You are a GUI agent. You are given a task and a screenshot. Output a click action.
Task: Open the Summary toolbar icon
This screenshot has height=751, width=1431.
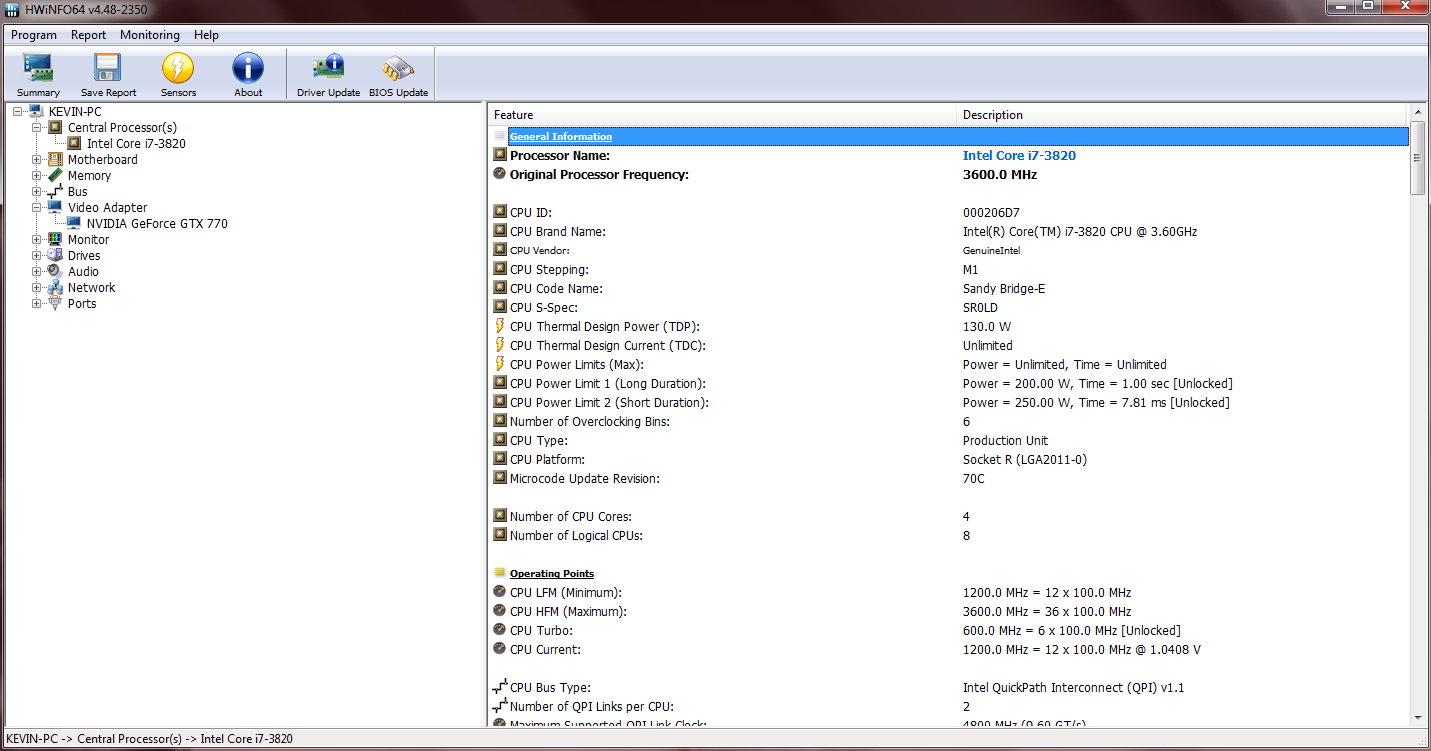pyautogui.click(x=38, y=68)
